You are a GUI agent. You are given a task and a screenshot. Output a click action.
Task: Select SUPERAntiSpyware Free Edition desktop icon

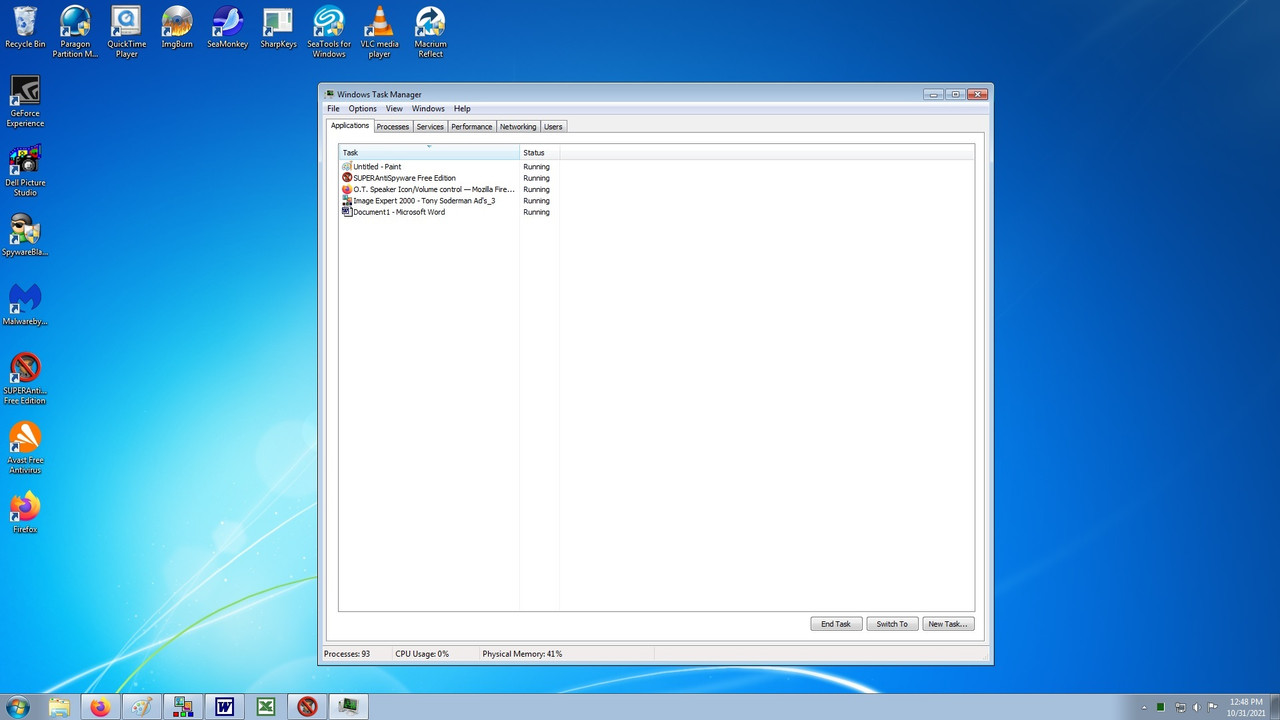tap(25, 378)
